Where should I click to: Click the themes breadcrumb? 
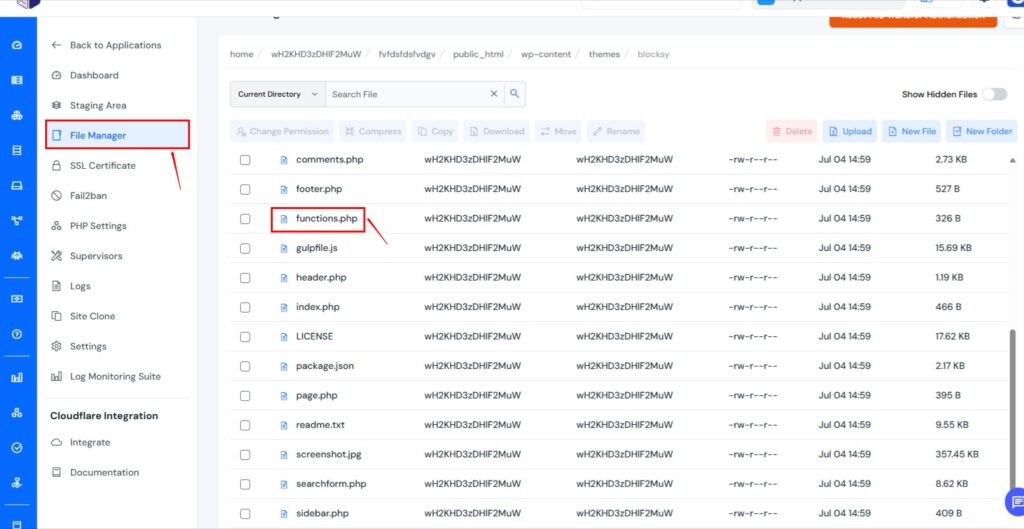tap(604, 54)
